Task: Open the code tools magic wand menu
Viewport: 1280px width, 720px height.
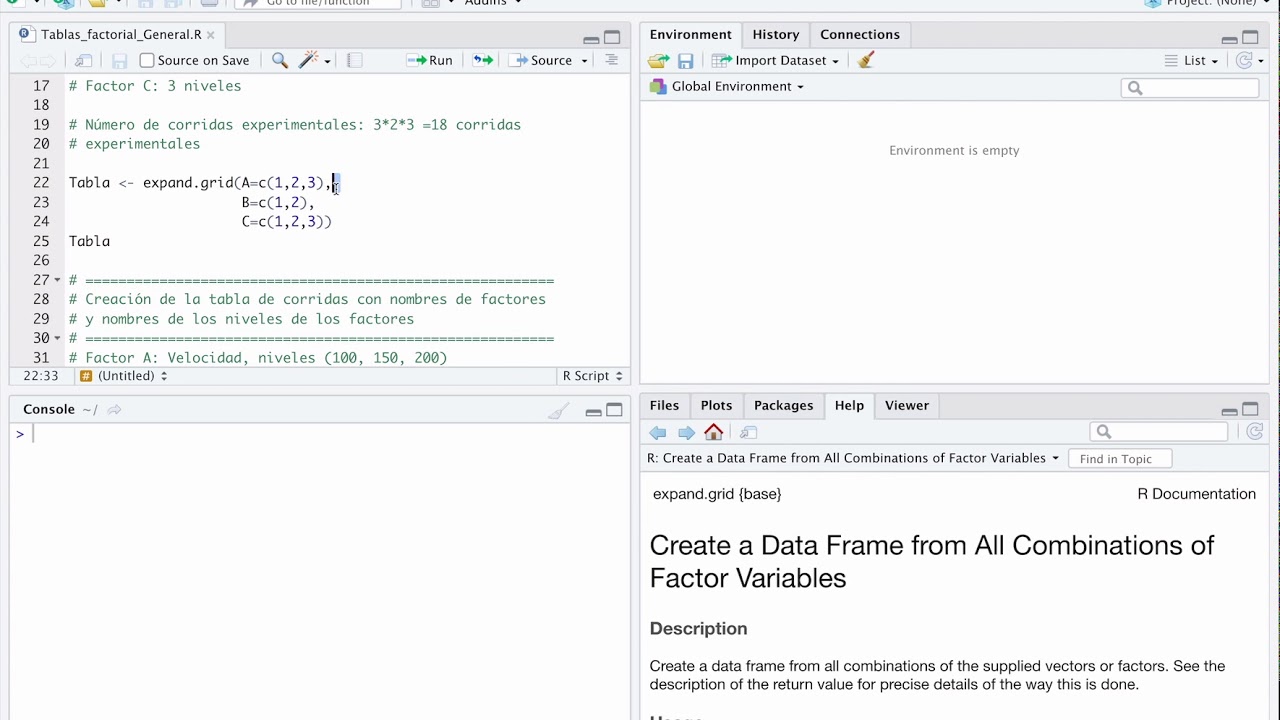Action: tap(314, 60)
